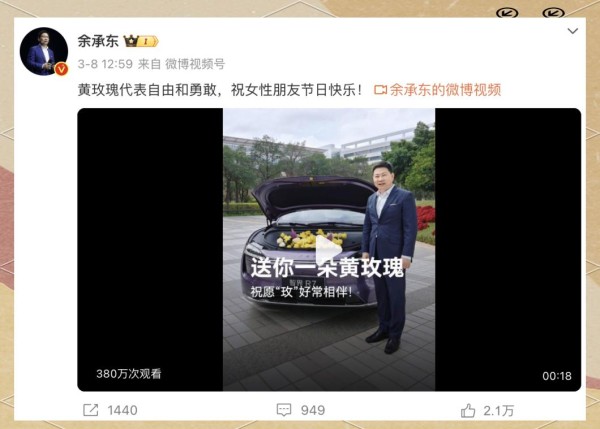The height and width of the screenshot is (429, 600).
Task: Open 余承东的微博视频 link
Action: pyautogui.click(x=445, y=90)
